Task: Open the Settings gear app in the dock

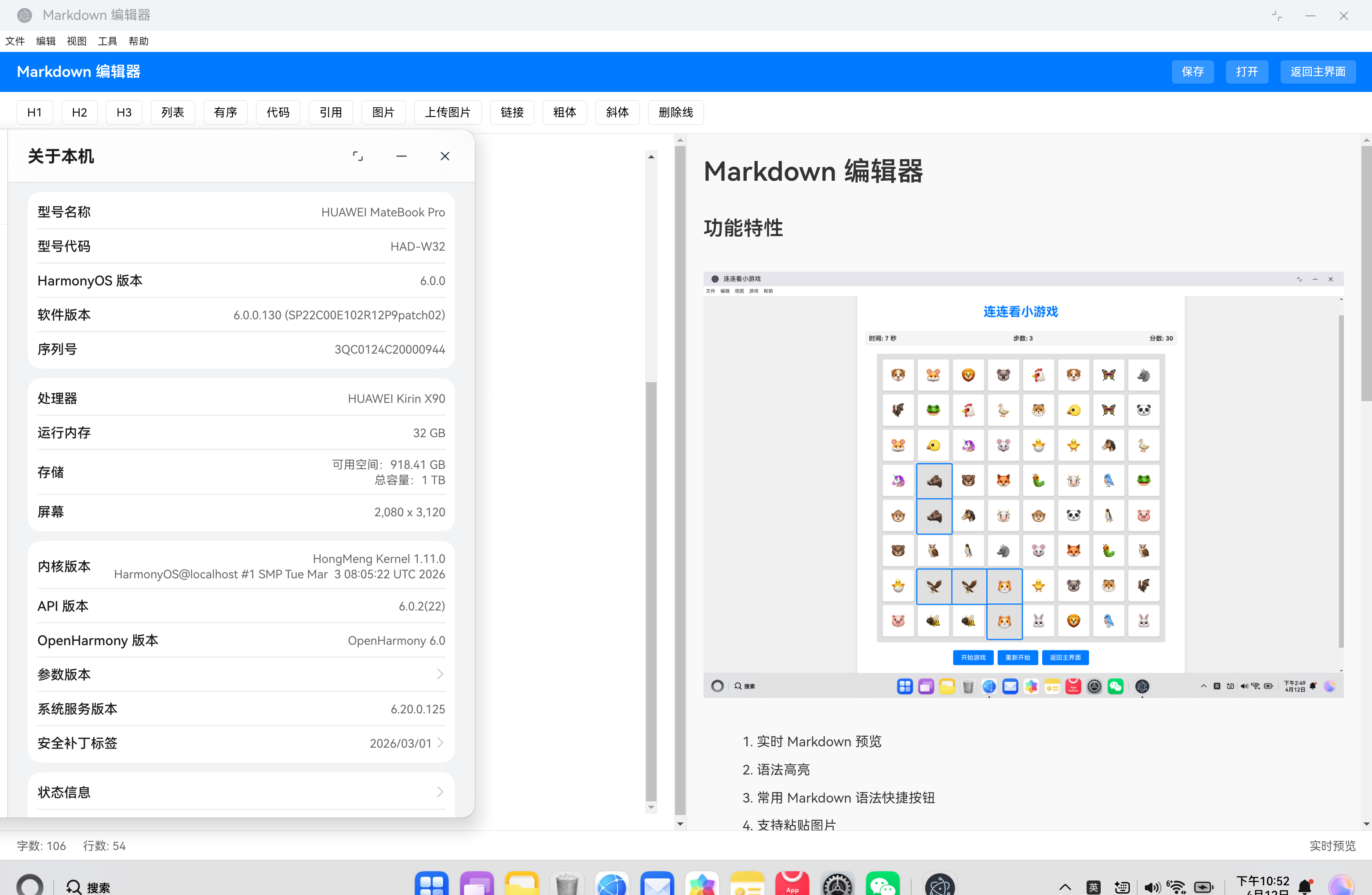Action: 838,885
